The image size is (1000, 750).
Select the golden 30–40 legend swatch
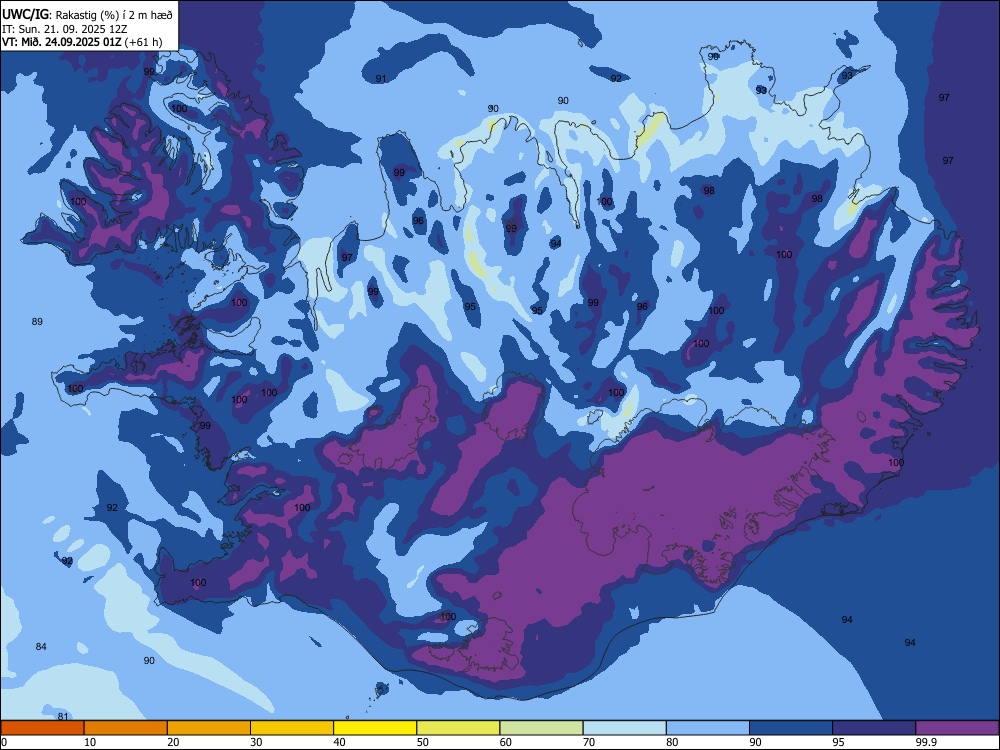tap(292, 728)
